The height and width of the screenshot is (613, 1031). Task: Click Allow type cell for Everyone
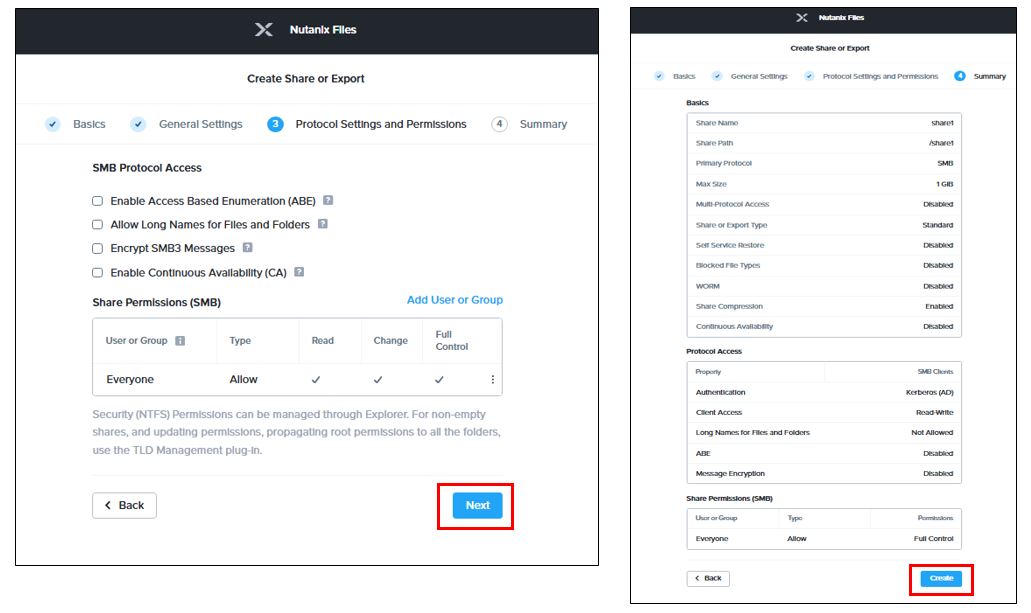(x=243, y=380)
